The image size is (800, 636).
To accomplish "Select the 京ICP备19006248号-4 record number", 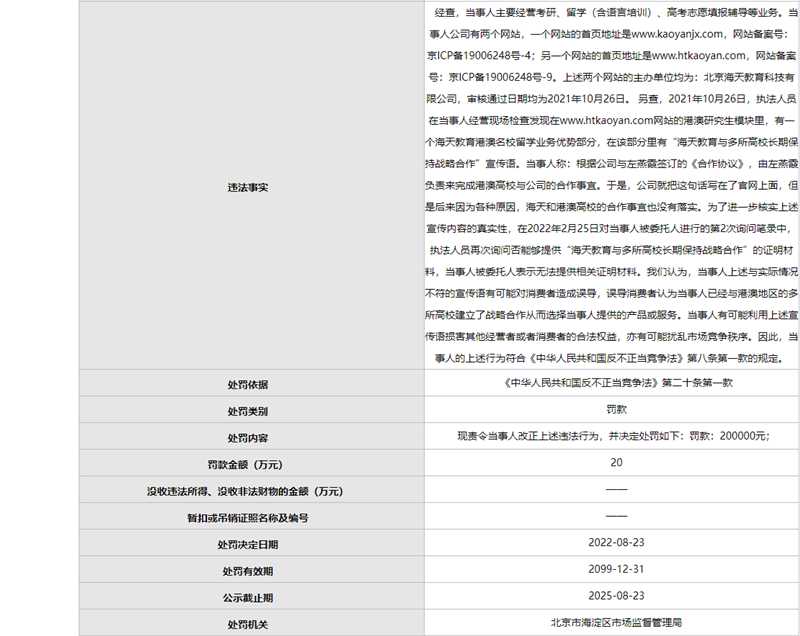I will tap(479, 56).
